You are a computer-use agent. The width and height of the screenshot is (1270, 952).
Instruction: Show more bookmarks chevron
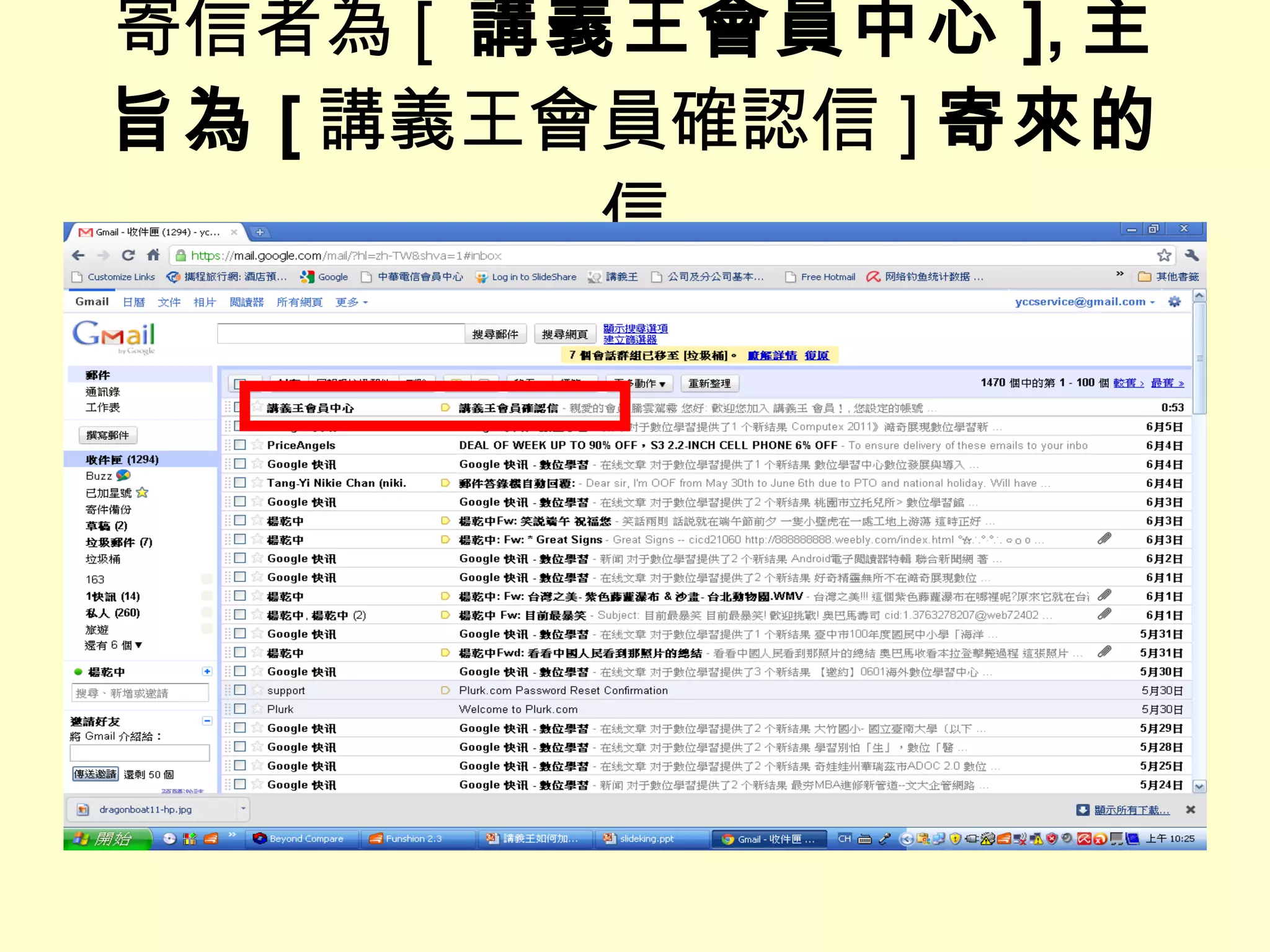(x=1120, y=273)
